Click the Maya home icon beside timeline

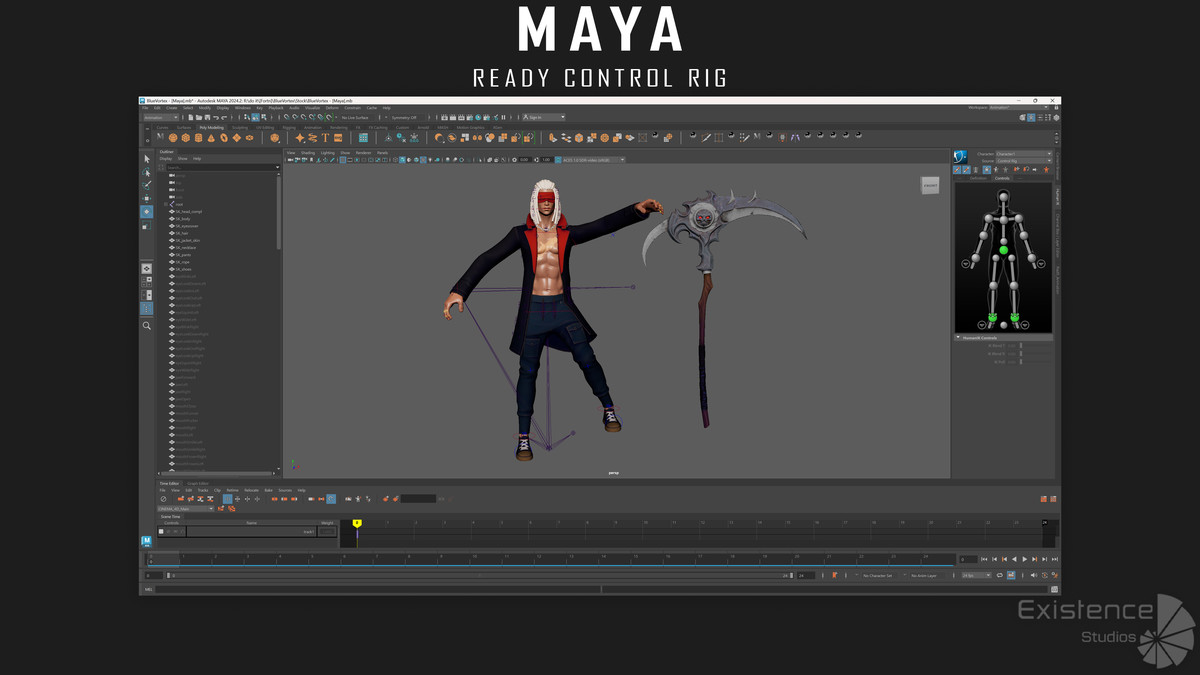146,540
